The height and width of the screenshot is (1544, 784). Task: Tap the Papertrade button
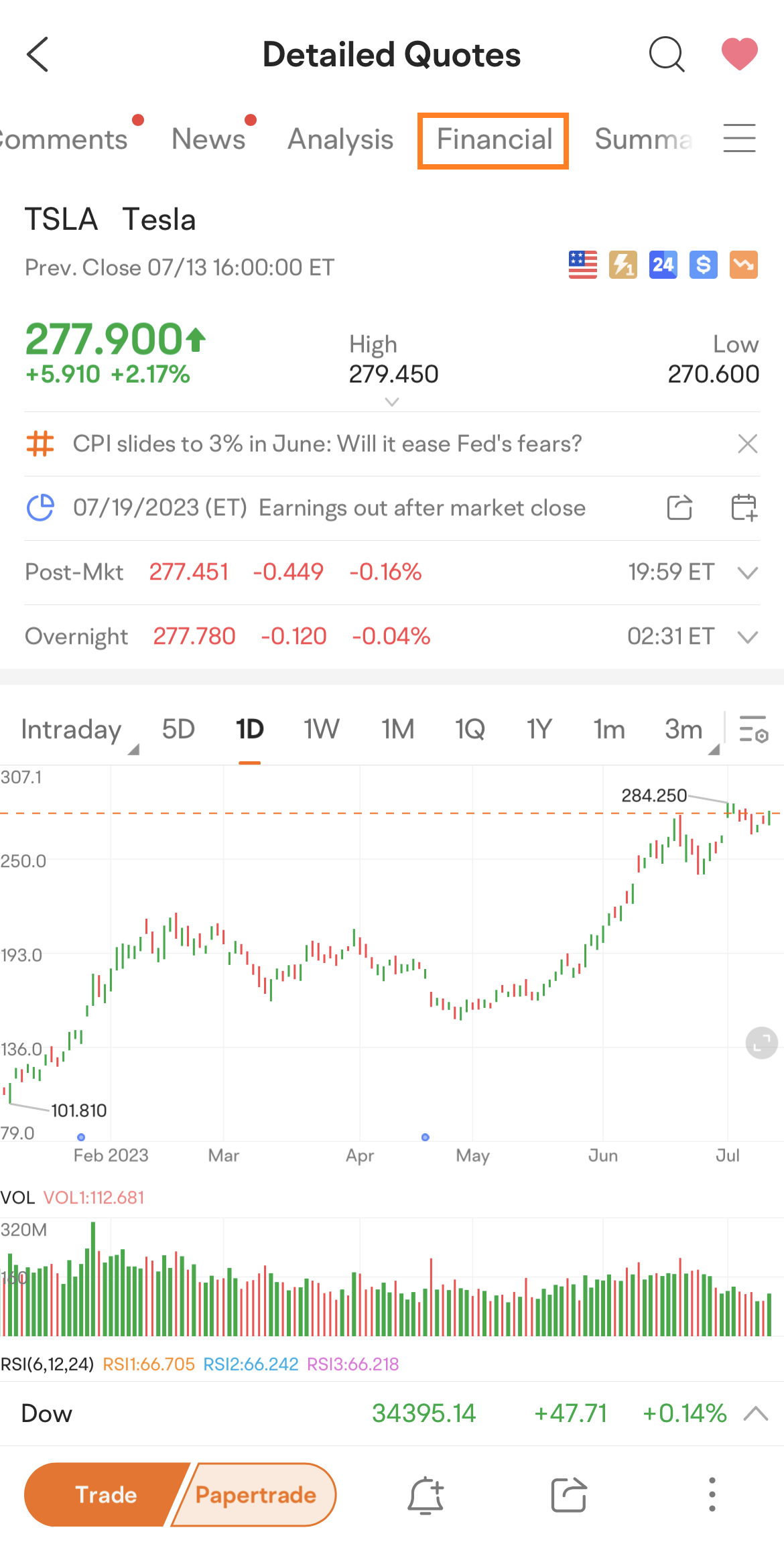[x=255, y=1494]
